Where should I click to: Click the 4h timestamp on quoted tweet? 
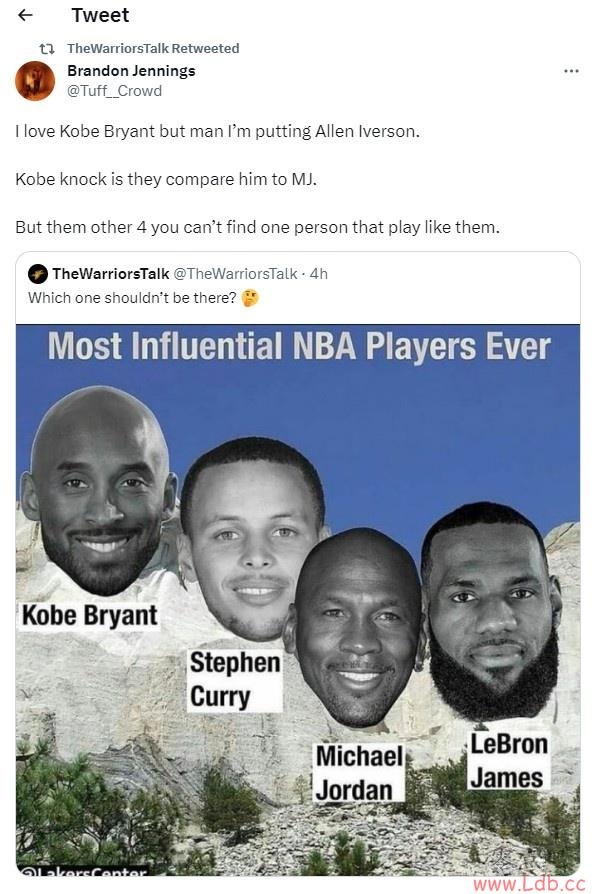pyautogui.click(x=319, y=274)
